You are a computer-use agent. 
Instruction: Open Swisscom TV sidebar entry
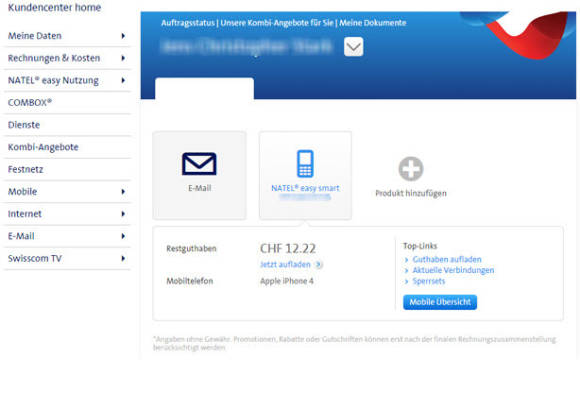tap(35, 258)
